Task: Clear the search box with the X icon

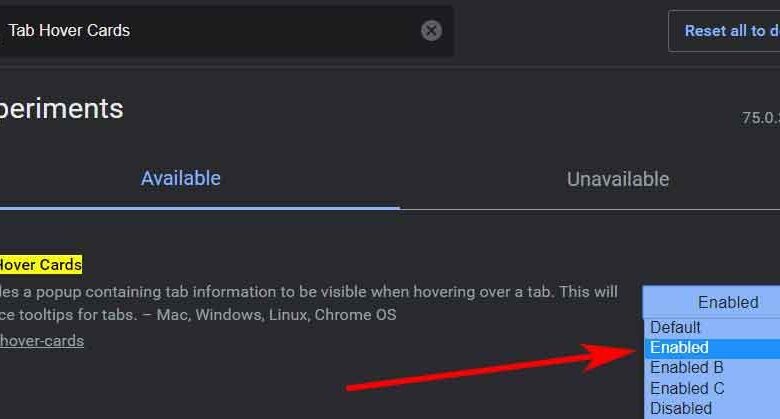Action: pos(431,31)
